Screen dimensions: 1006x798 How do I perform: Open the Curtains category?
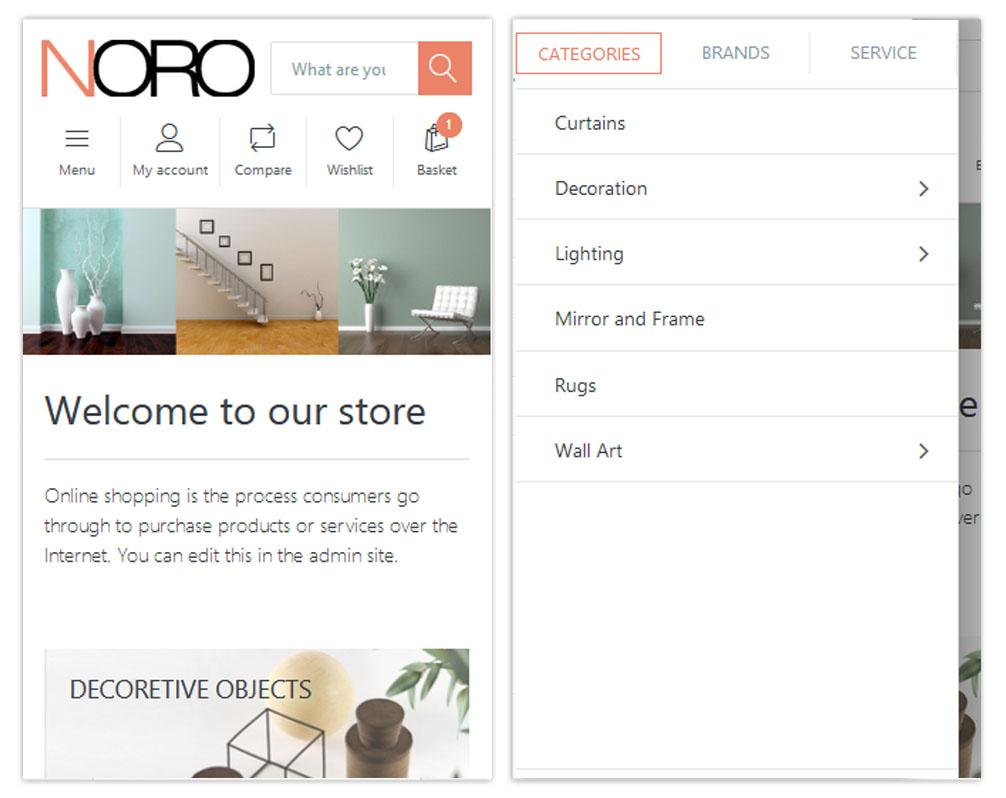736,123
